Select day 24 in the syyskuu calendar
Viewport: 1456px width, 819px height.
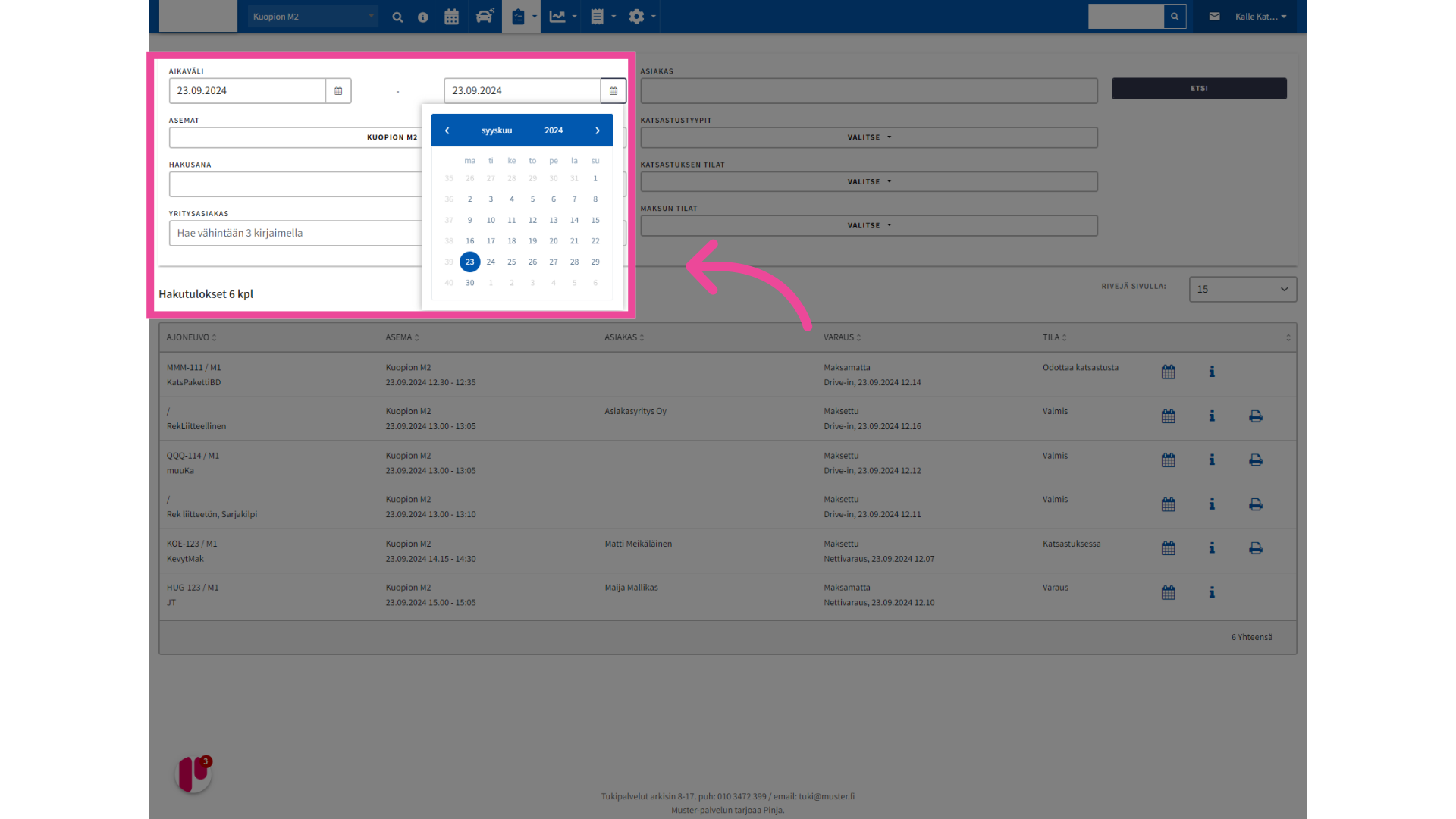(491, 262)
